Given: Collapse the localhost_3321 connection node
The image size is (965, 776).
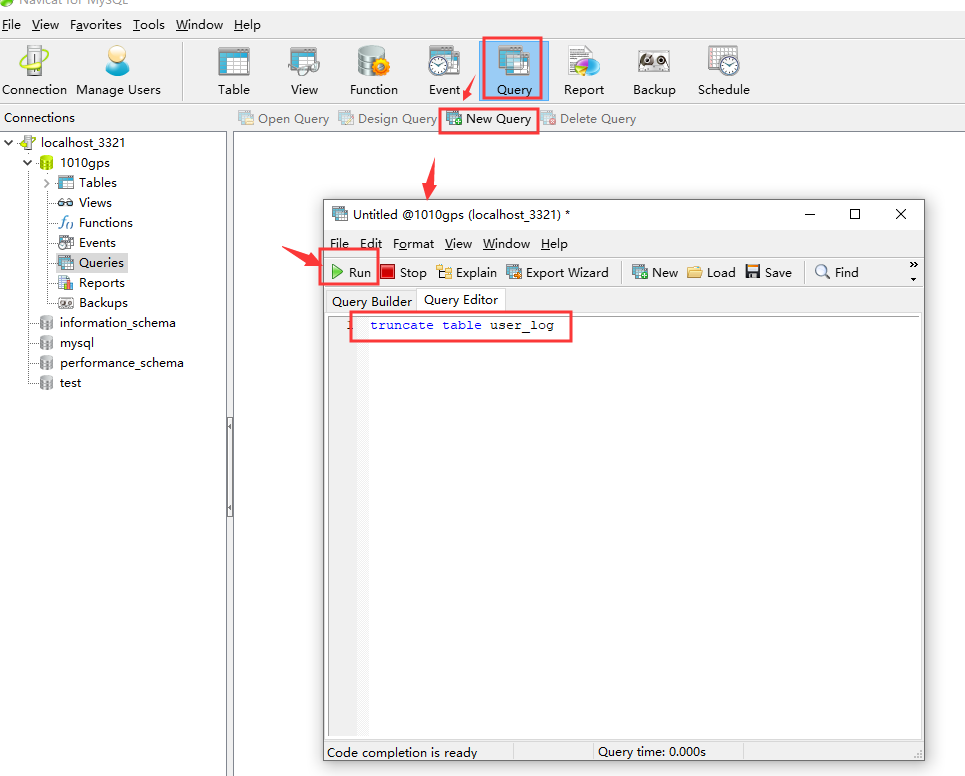Looking at the screenshot, I should point(9,143).
